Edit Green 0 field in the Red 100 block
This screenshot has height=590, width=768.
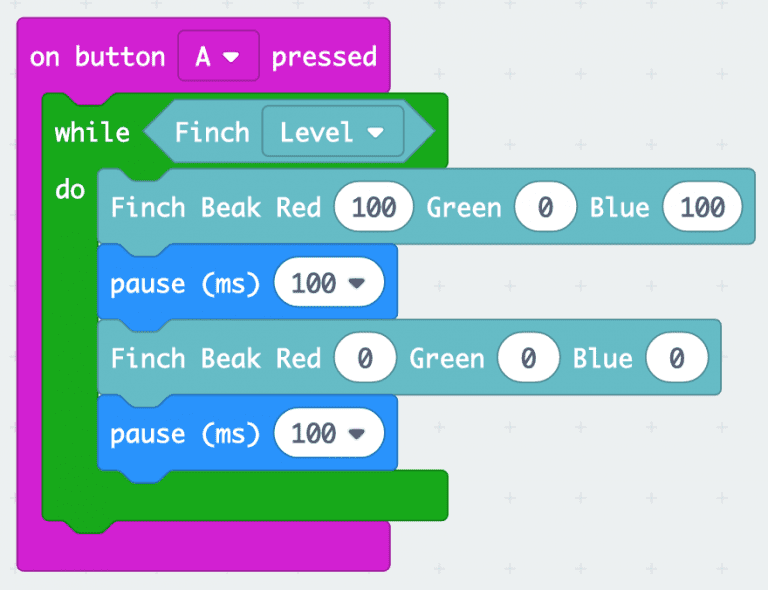[x=546, y=208]
